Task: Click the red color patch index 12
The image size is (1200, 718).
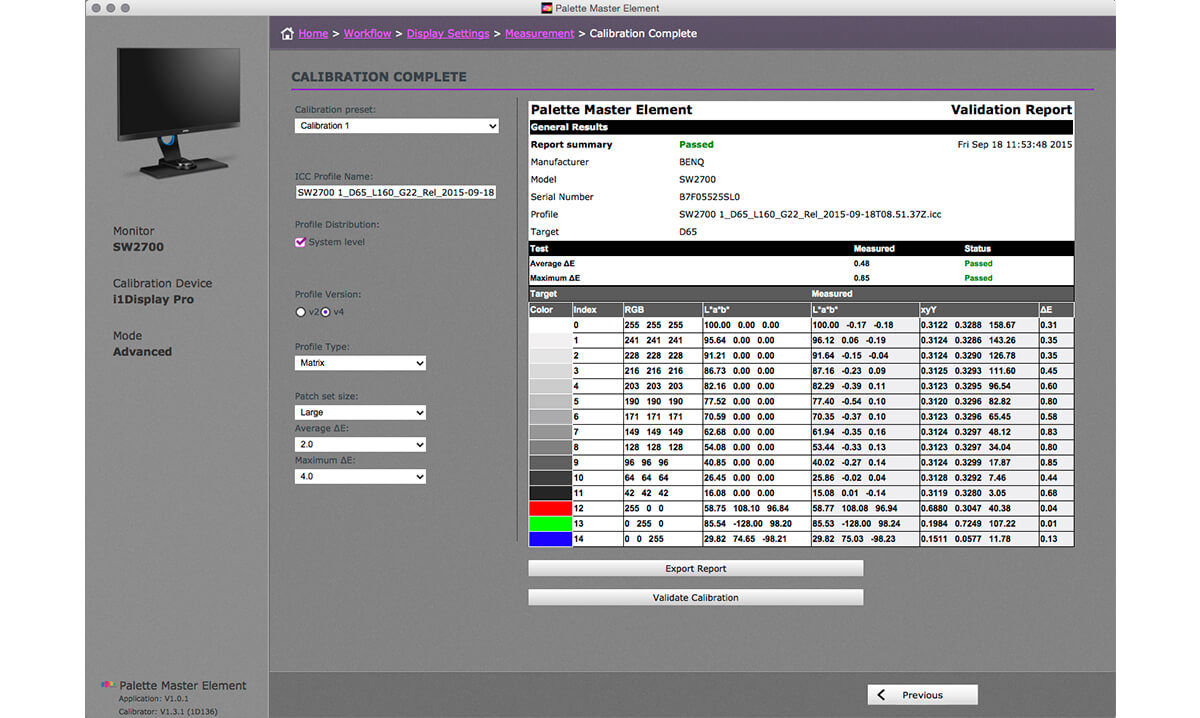Action: click(x=550, y=509)
